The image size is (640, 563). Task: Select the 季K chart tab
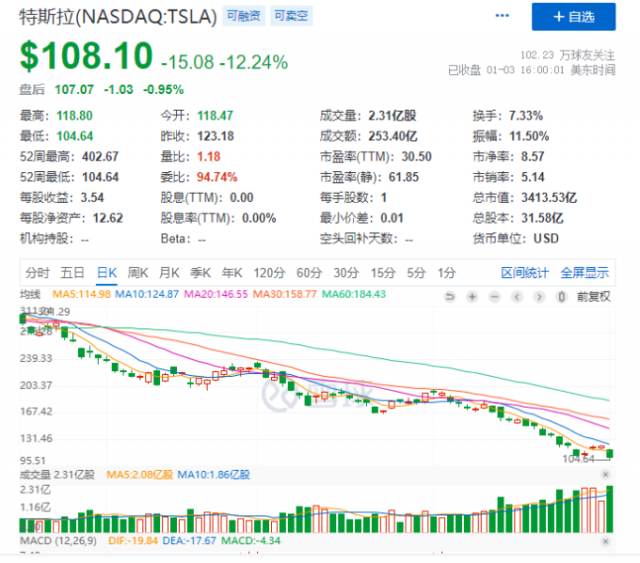pos(200,272)
